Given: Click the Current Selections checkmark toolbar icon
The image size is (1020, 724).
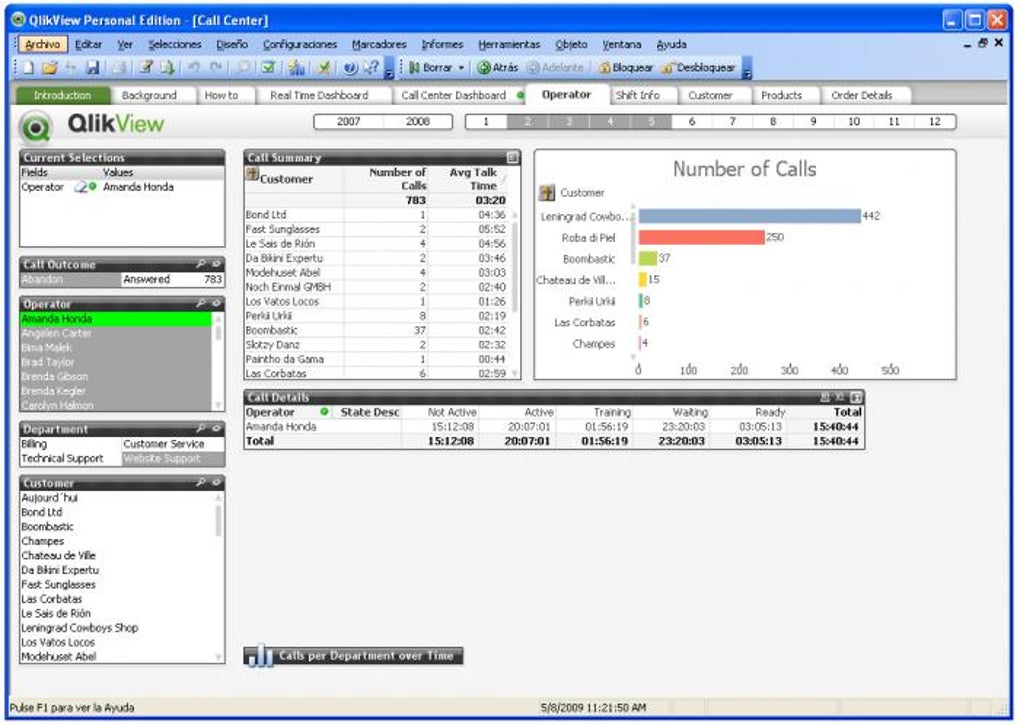Looking at the screenshot, I should (268, 68).
